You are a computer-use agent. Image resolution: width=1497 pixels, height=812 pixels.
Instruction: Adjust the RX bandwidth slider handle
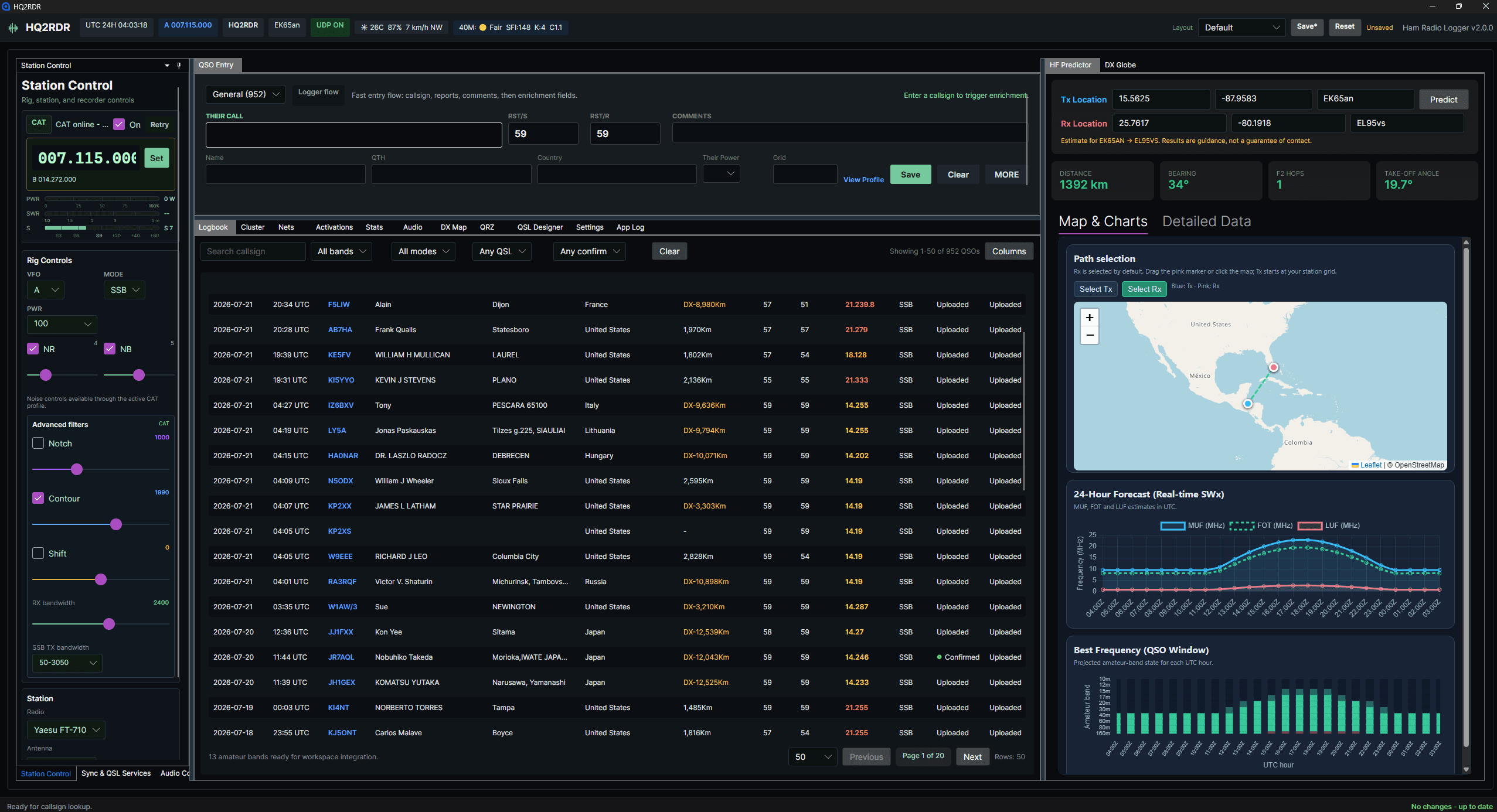point(109,624)
